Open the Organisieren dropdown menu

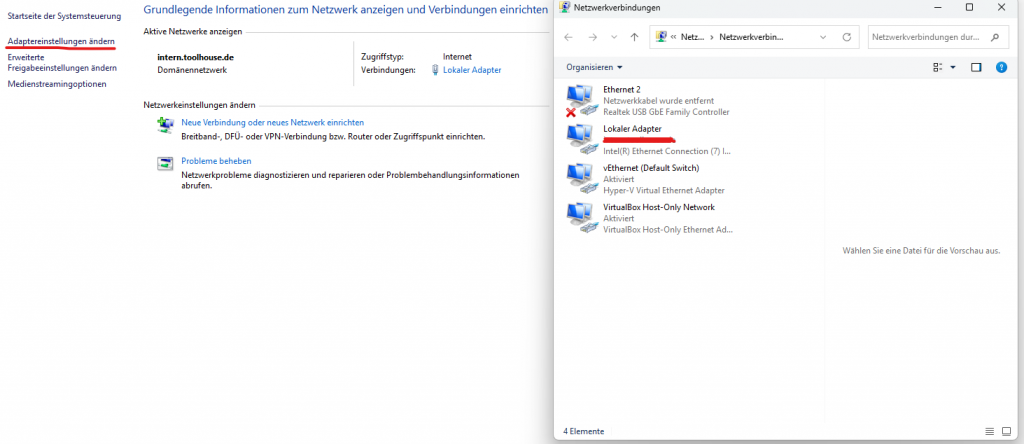(594, 67)
